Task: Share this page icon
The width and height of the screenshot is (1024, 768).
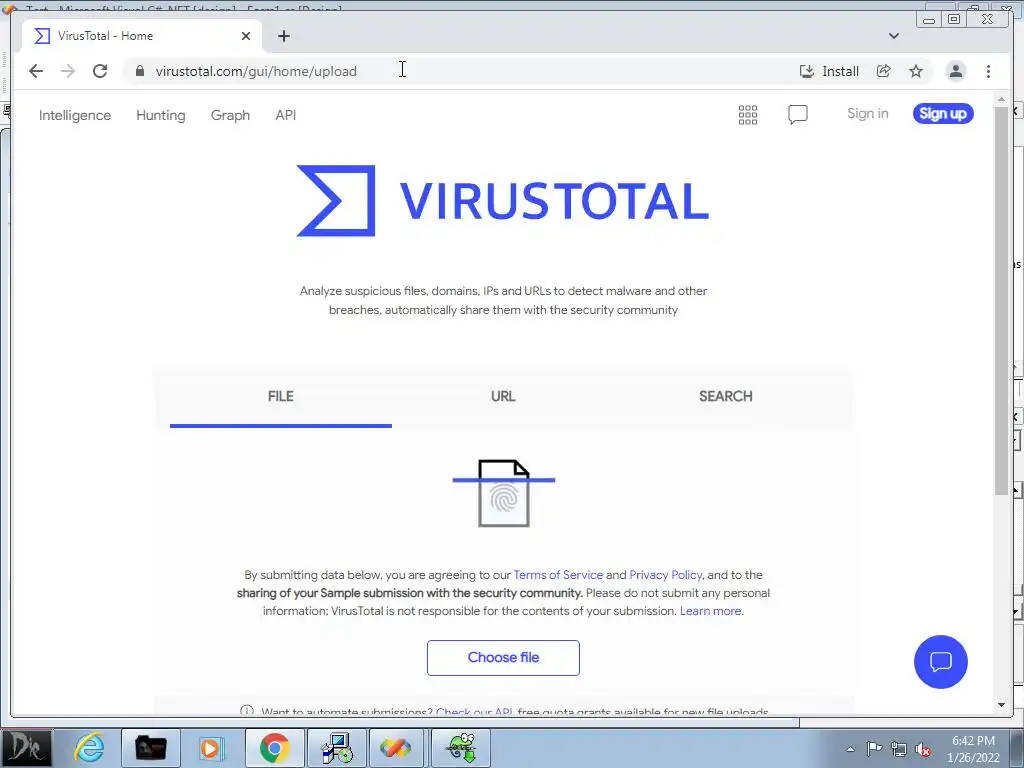Action: [x=884, y=71]
